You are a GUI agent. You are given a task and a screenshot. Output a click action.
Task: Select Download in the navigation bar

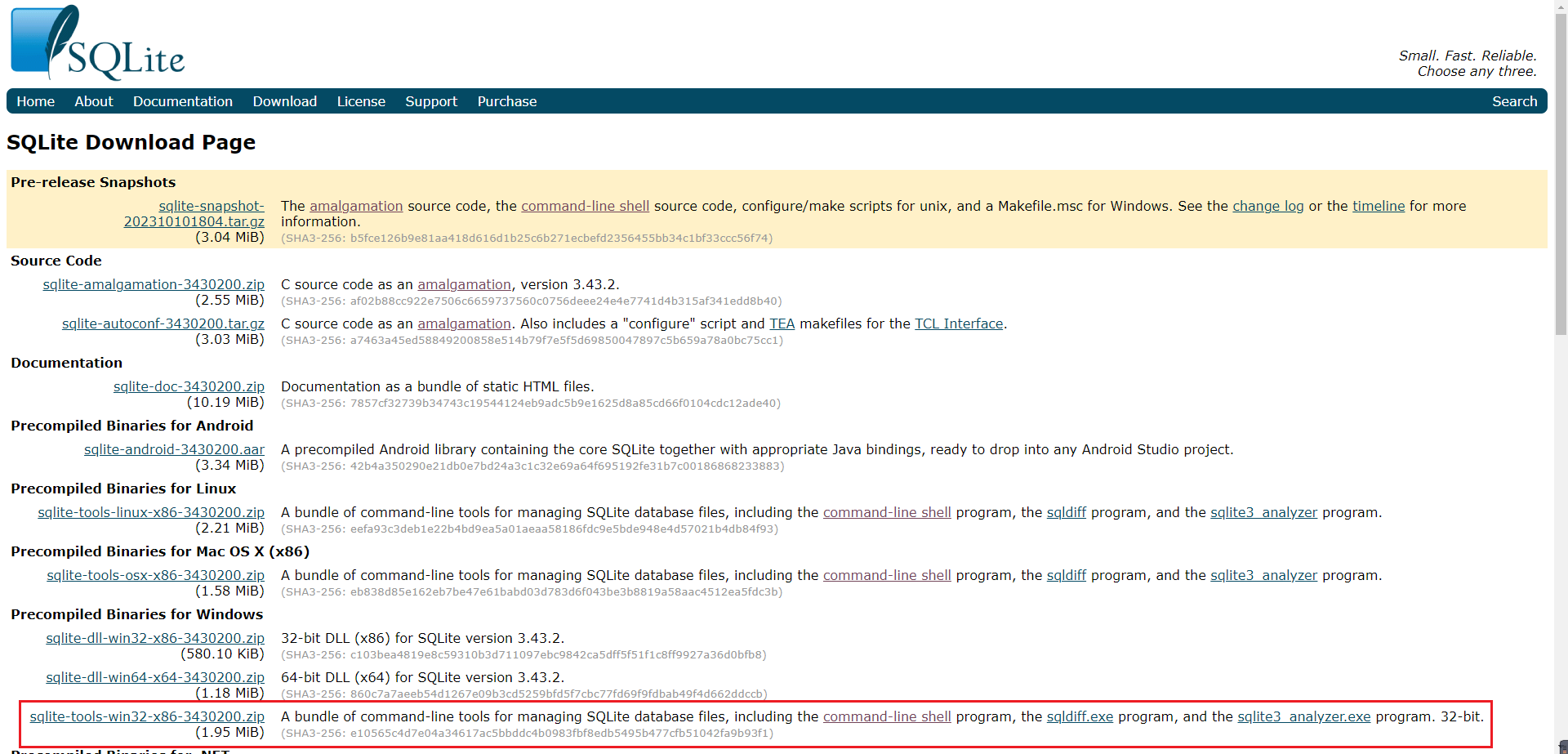coord(285,101)
